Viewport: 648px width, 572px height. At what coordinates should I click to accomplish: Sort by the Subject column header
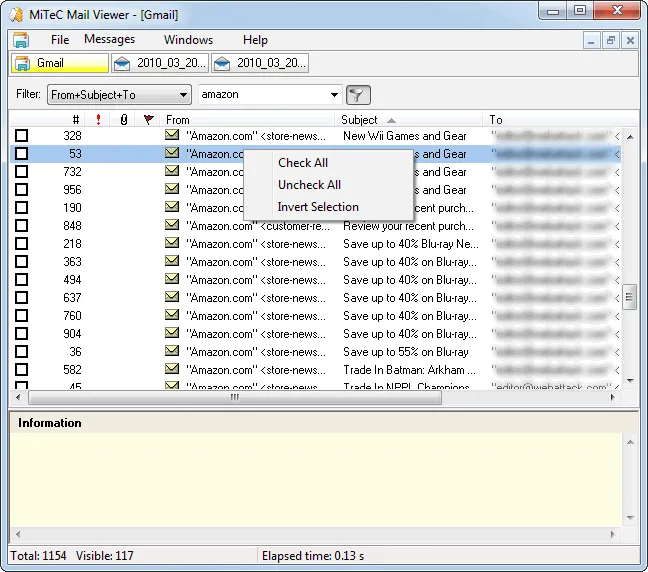408,120
